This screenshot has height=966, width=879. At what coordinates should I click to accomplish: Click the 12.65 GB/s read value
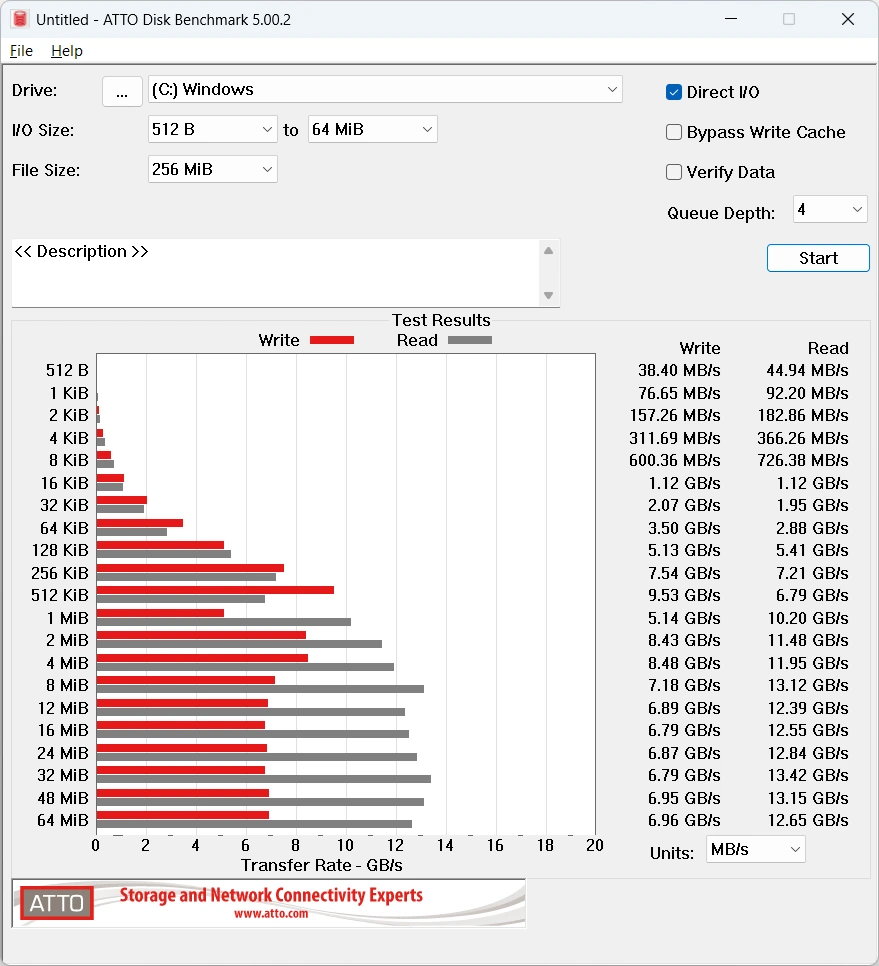click(808, 820)
